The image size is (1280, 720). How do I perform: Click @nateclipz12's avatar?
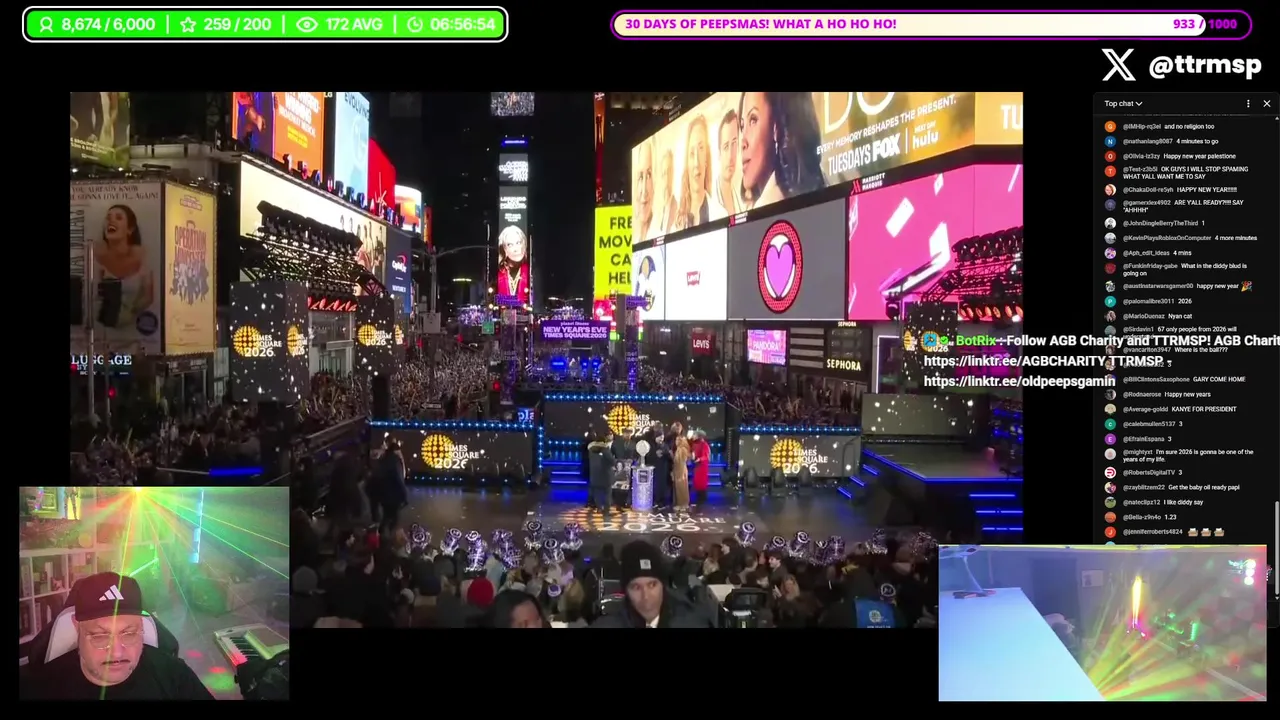coord(1110,502)
